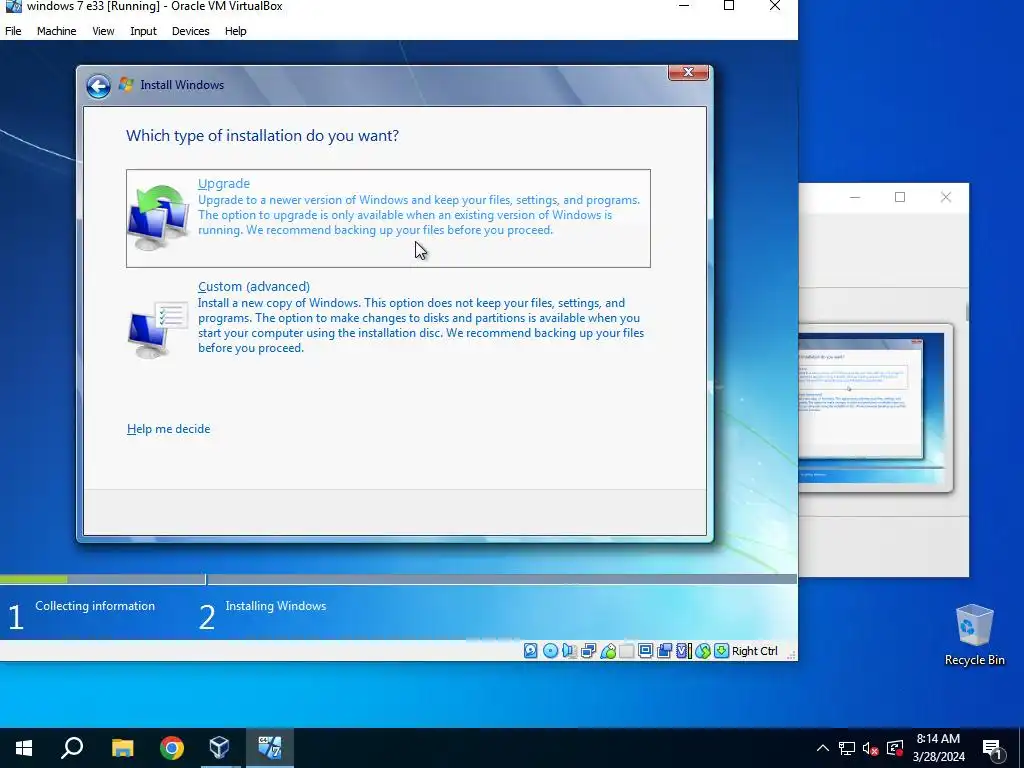The image size is (1024, 768).
Task: Open the Help me decide link
Action: tap(168, 429)
